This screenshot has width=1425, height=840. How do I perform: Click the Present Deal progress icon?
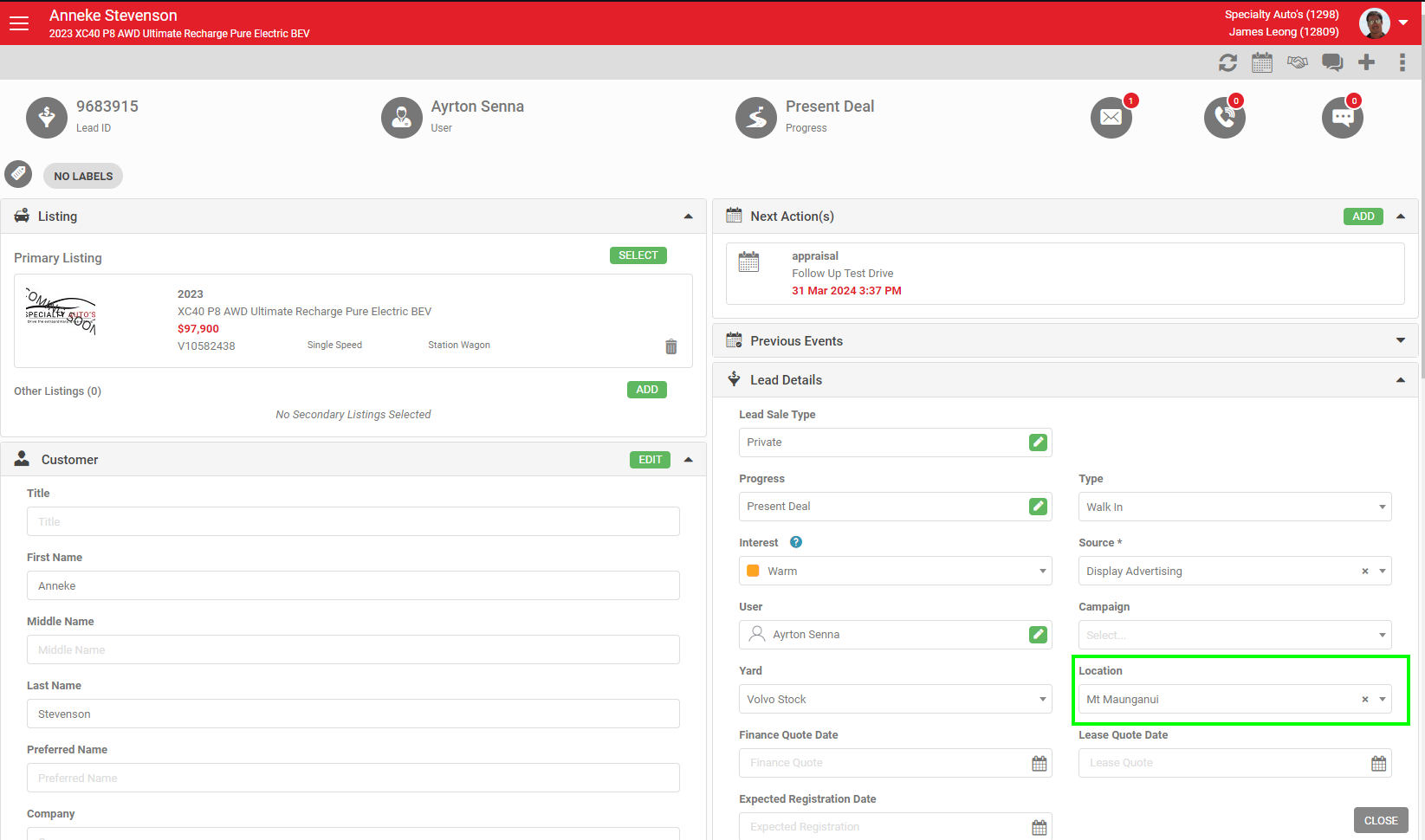pos(756,117)
